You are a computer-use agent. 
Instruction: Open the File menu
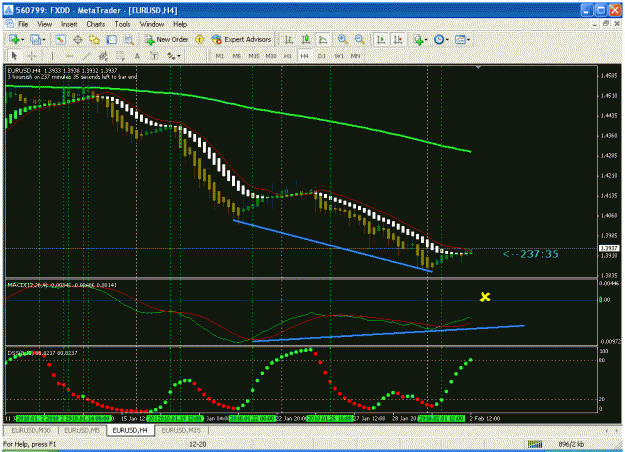pos(23,24)
